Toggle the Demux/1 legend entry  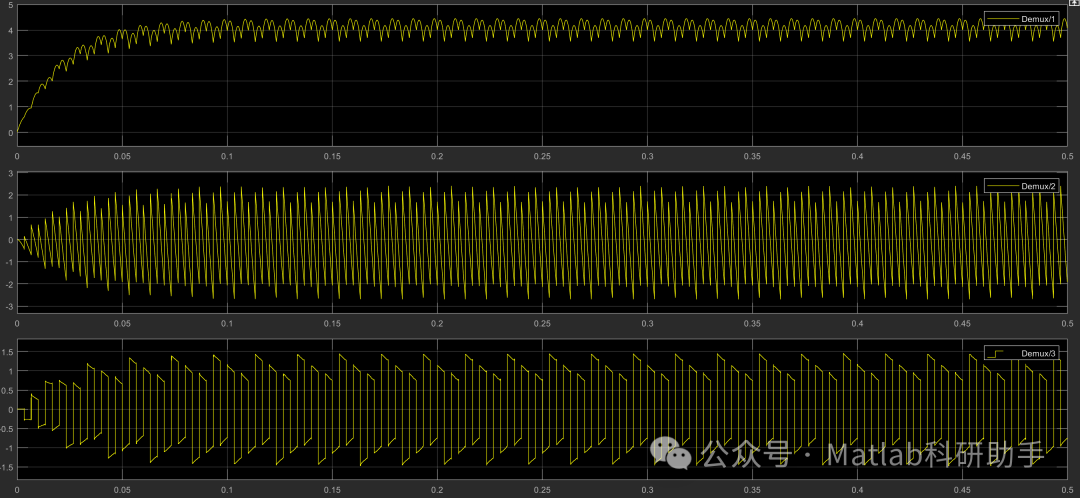[1022, 19]
